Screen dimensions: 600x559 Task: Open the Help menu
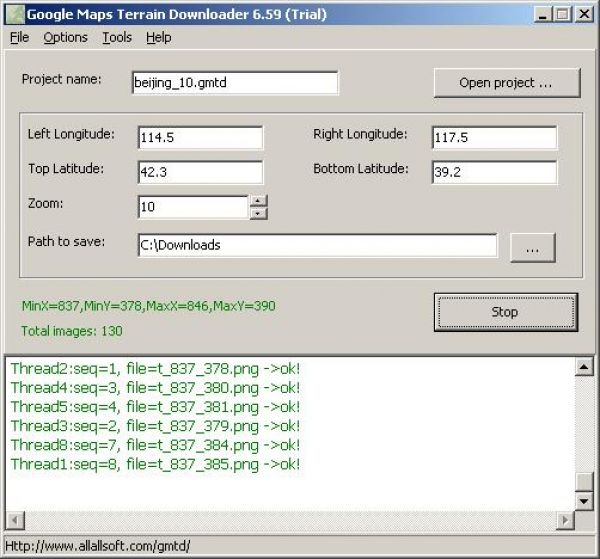click(158, 37)
